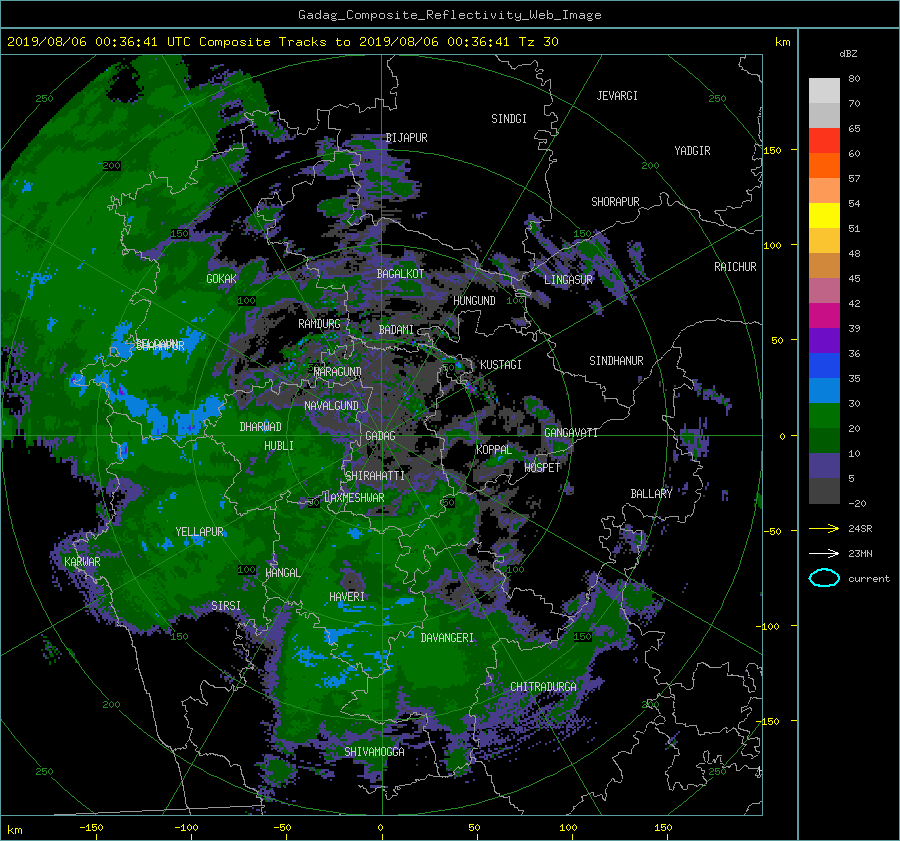This screenshot has height=841, width=900.
Task: Click the GADAG radar center label
Action: 380,436
